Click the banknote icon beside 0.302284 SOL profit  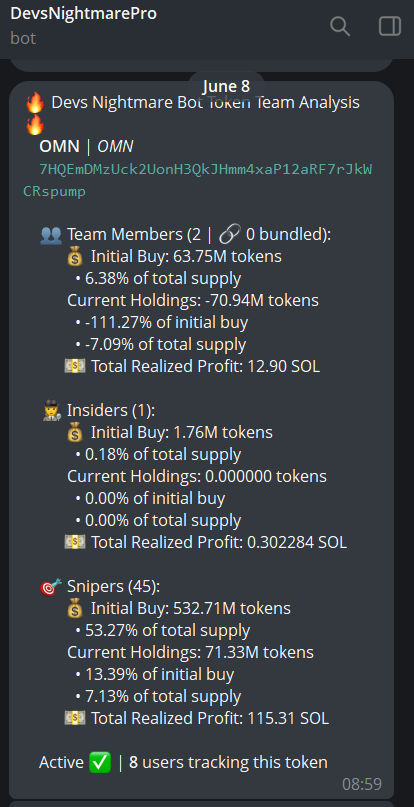click(x=75, y=542)
